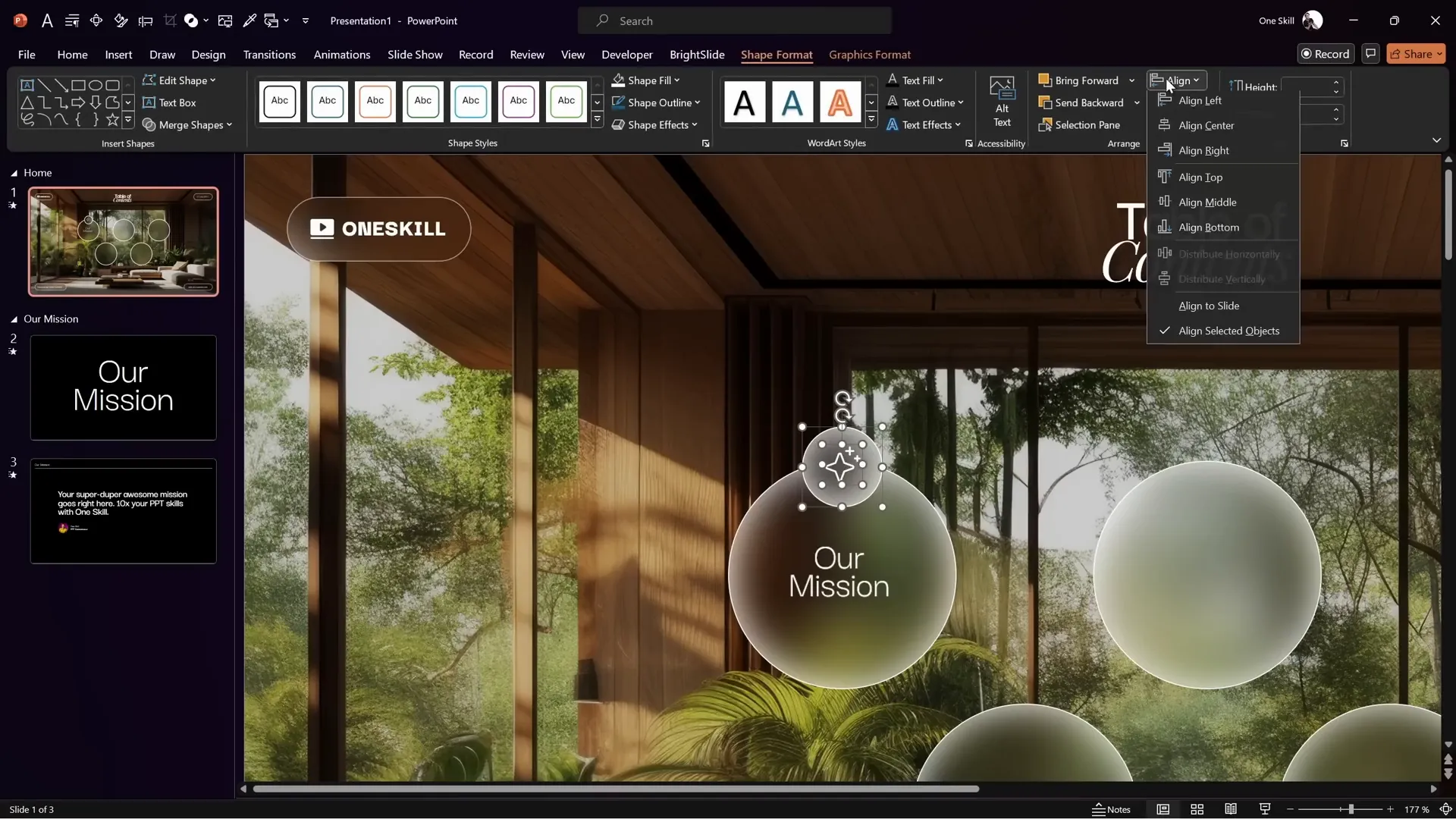Viewport: 1456px width, 819px height.
Task: Click the Alt Text button
Action: point(1002,102)
